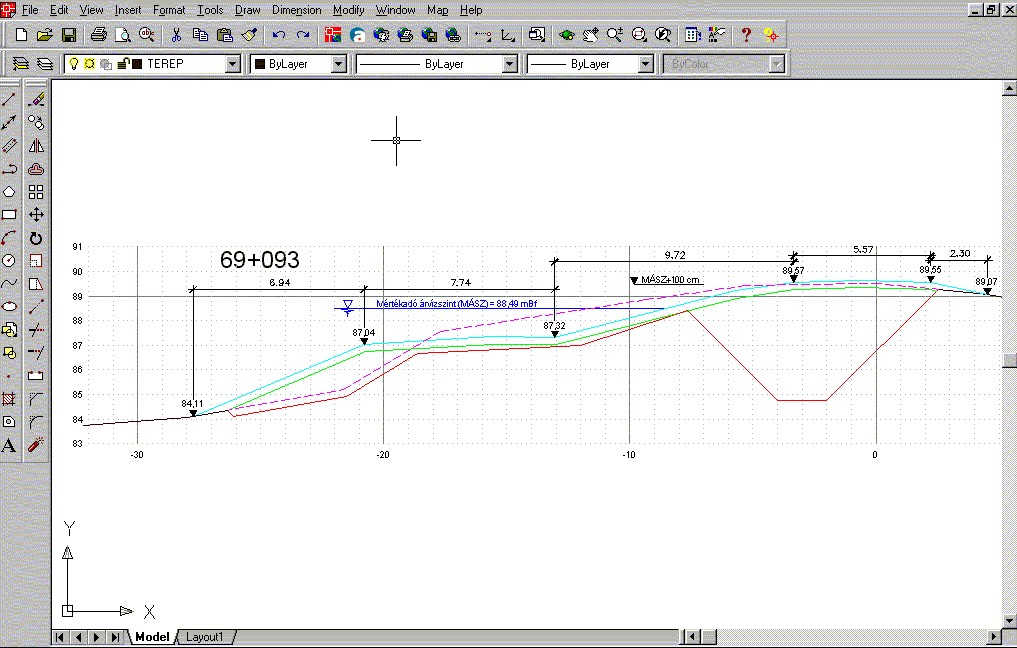The height and width of the screenshot is (648, 1017).
Task: Click the vertical scrollbar down arrow
Action: 1009,620
